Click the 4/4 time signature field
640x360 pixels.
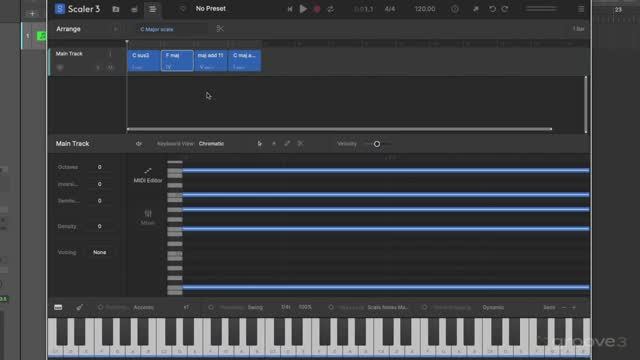(x=390, y=9)
